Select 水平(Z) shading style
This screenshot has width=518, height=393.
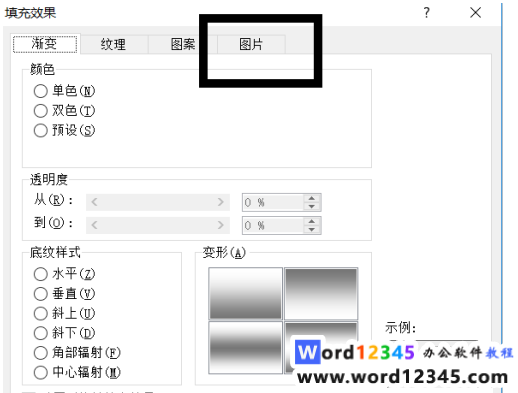tap(40, 274)
